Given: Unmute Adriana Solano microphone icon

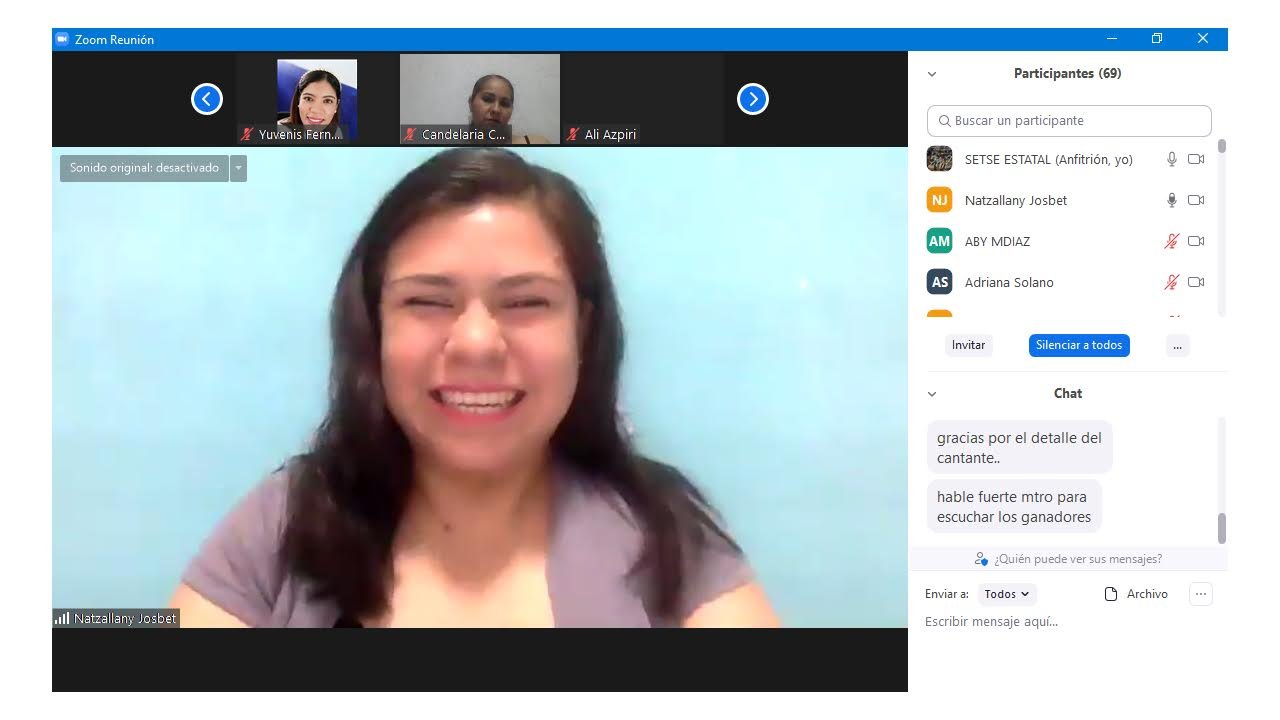Looking at the screenshot, I should point(1172,282).
